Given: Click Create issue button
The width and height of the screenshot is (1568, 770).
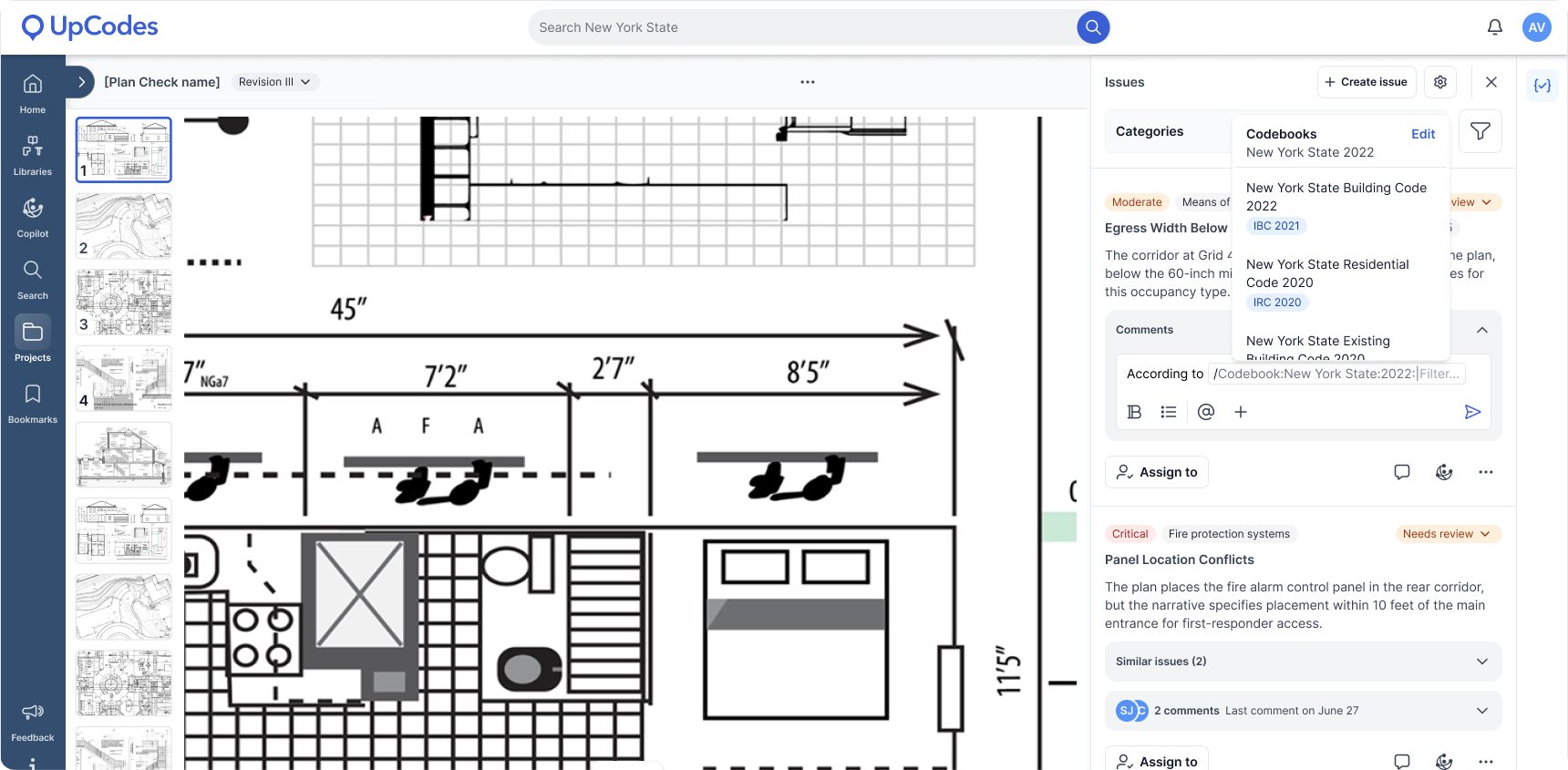Looking at the screenshot, I should point(1367,82).
